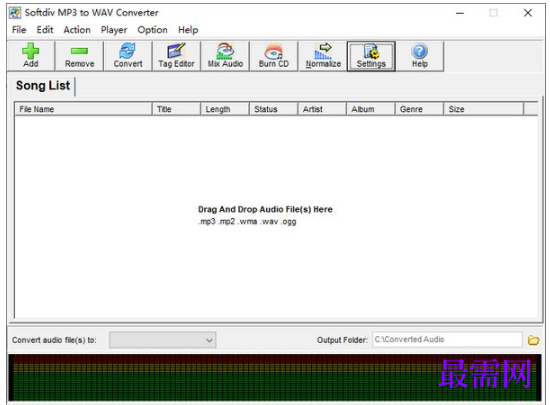Sort by the Album column header
The image size is (550, 405).
pyautogui.click(x=371, y=109)
